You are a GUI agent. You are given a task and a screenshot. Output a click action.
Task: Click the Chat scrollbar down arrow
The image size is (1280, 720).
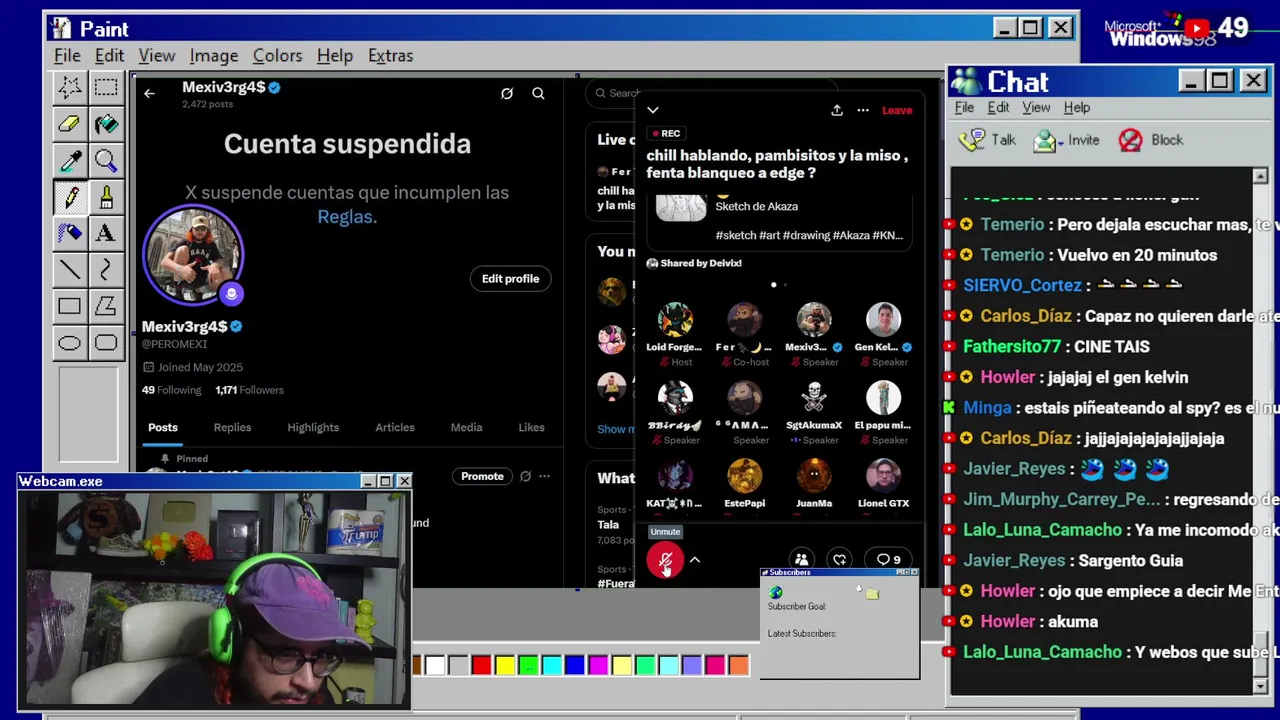click(x=1260, y=686)
